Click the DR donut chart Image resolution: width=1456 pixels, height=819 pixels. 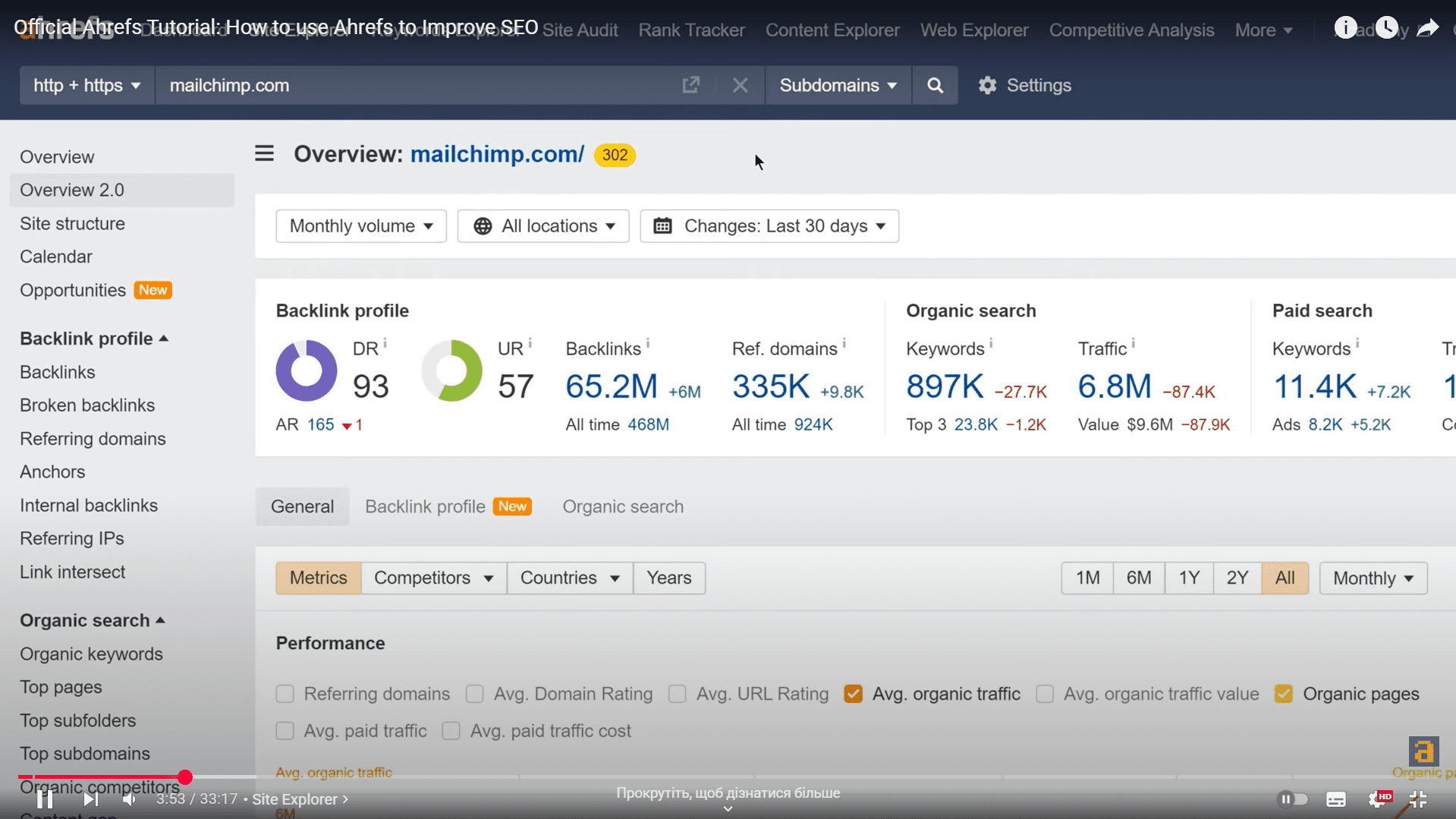coord(306,370)
